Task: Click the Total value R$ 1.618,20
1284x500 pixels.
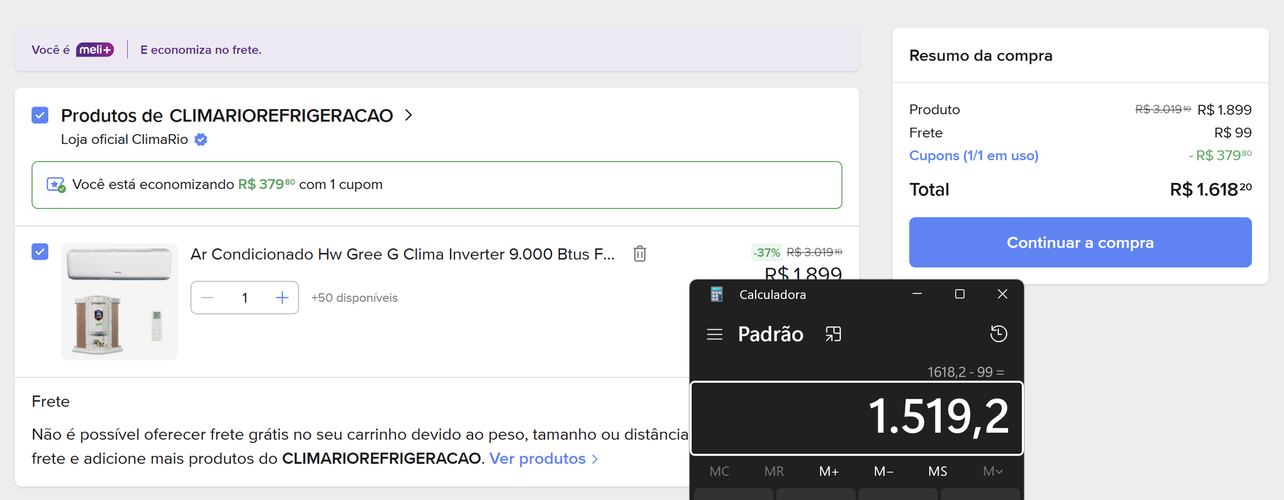Action: 1211,190
